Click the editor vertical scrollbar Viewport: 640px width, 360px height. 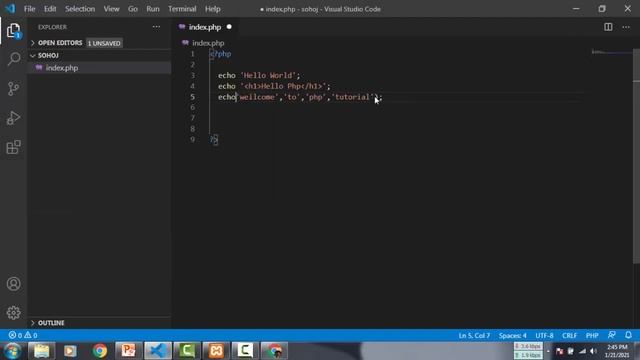(x=636, y=155)
